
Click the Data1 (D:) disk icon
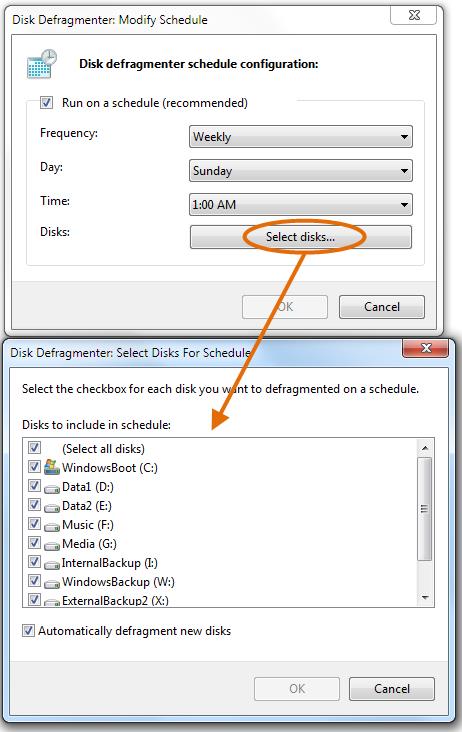point(52,489)
